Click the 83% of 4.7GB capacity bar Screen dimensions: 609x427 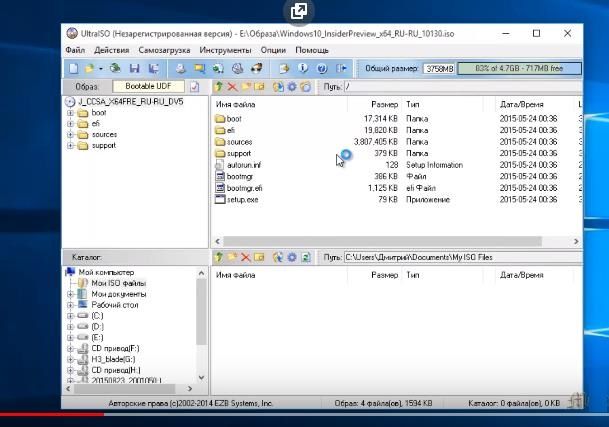[520, 68]
